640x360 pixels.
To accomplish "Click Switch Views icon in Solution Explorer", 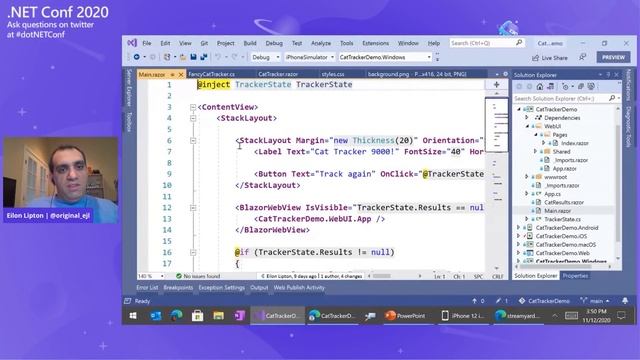I will point(551,87).
